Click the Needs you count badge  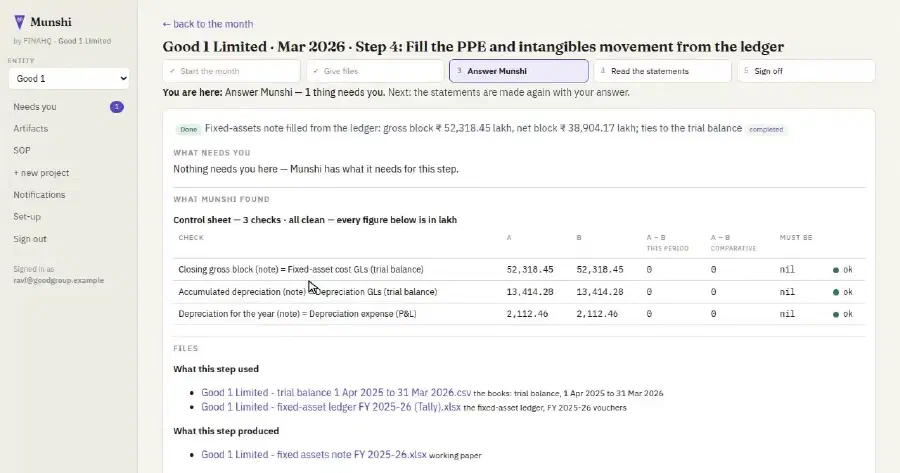pyautogui.click(x=117, y=107)
